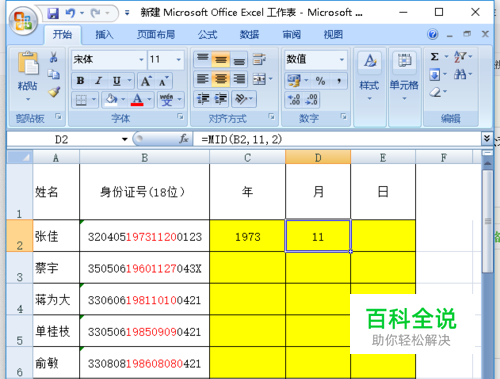
Task: Open the Office button menu
Action: pos(23,21)
